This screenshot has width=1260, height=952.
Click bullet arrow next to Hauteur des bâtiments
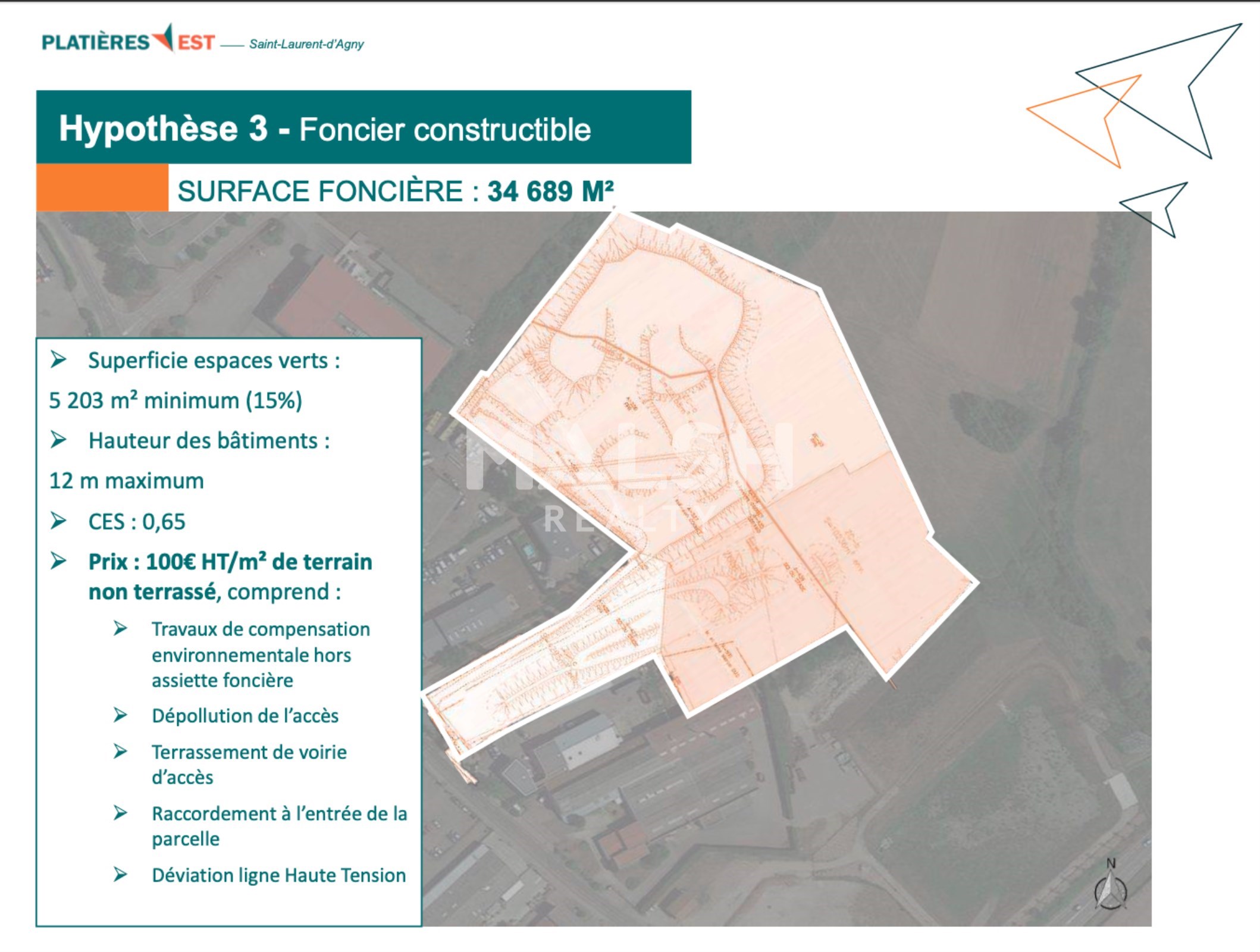(x=58, y=440)
